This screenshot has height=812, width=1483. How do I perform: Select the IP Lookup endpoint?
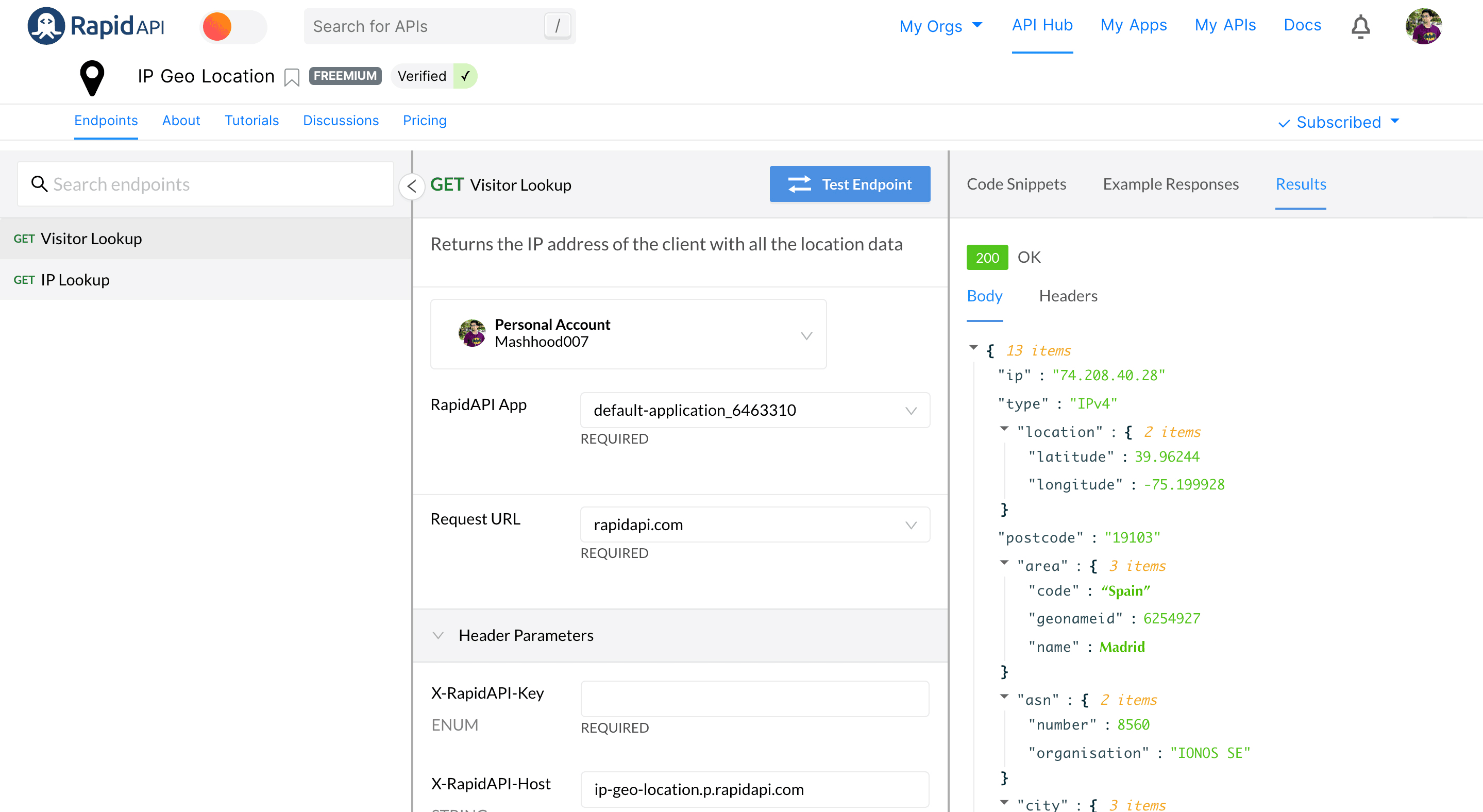206,280
